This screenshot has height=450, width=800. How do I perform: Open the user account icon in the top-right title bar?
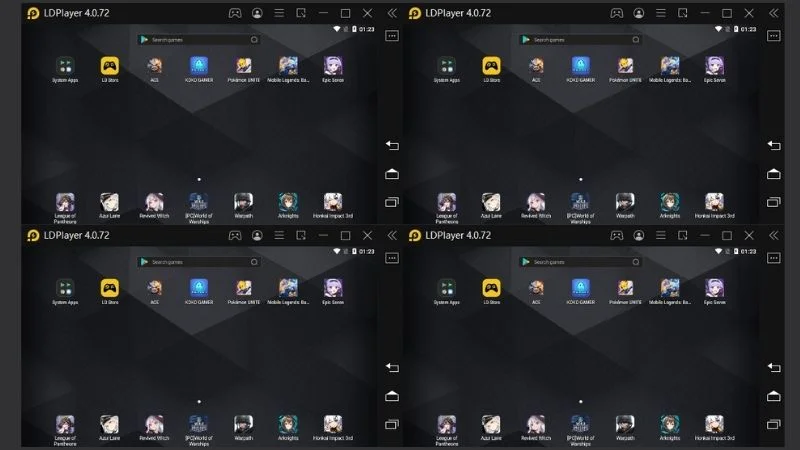click(x=639, y=13)
